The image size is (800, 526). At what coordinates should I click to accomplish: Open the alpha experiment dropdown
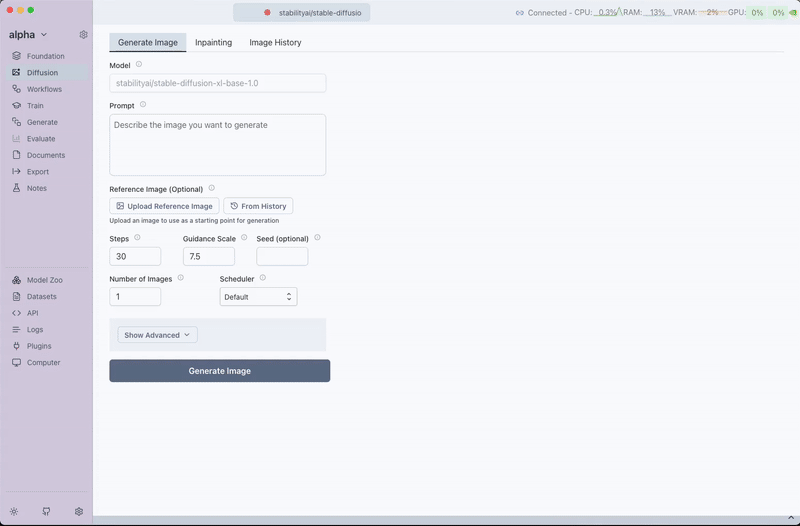pos(28,35)
